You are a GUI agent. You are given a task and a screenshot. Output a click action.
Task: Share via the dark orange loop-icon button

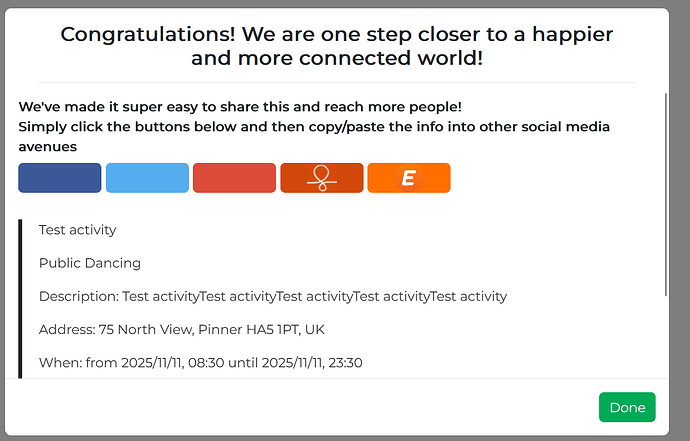pos(321,178)
